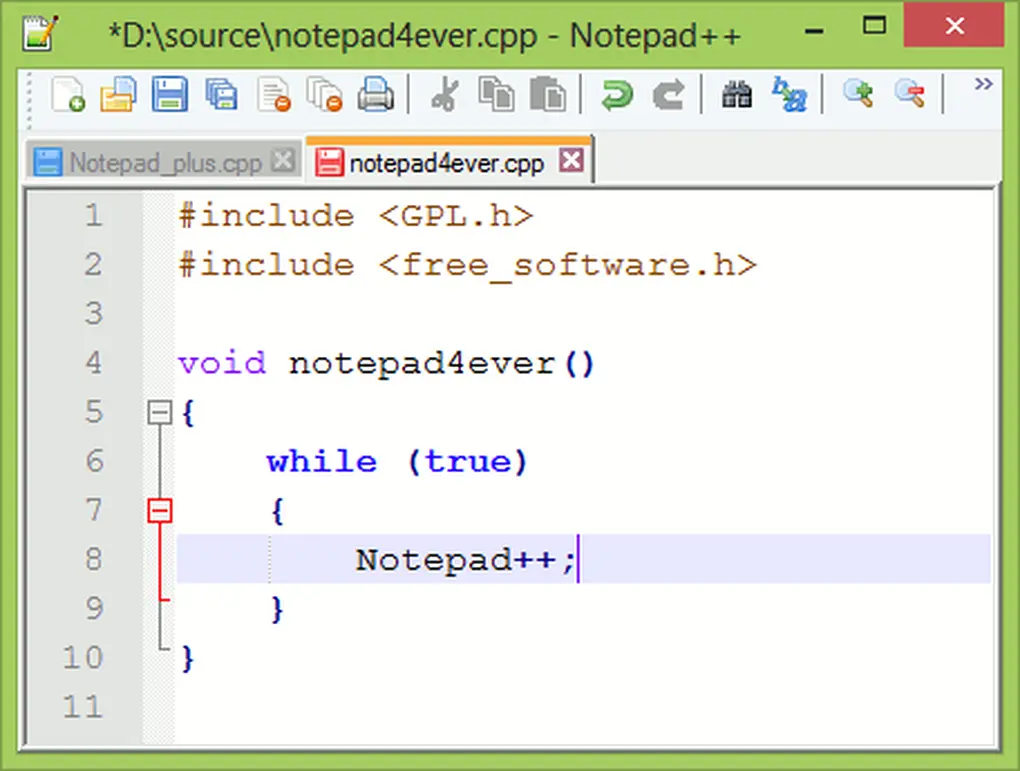The height and width of the screenshot is (771, 1020).
Task: Redo the last edit
Action: [x=667, y=93]
